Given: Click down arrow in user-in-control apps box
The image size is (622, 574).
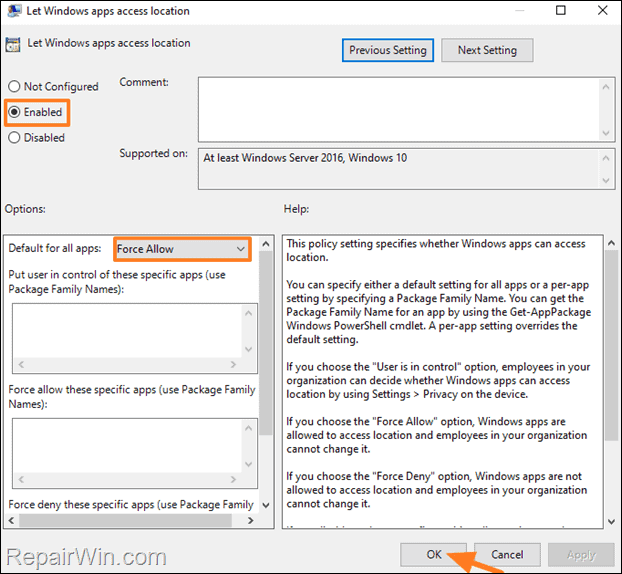Looking at the screenshot, I should pyautogui.click(x=249, y=349).
